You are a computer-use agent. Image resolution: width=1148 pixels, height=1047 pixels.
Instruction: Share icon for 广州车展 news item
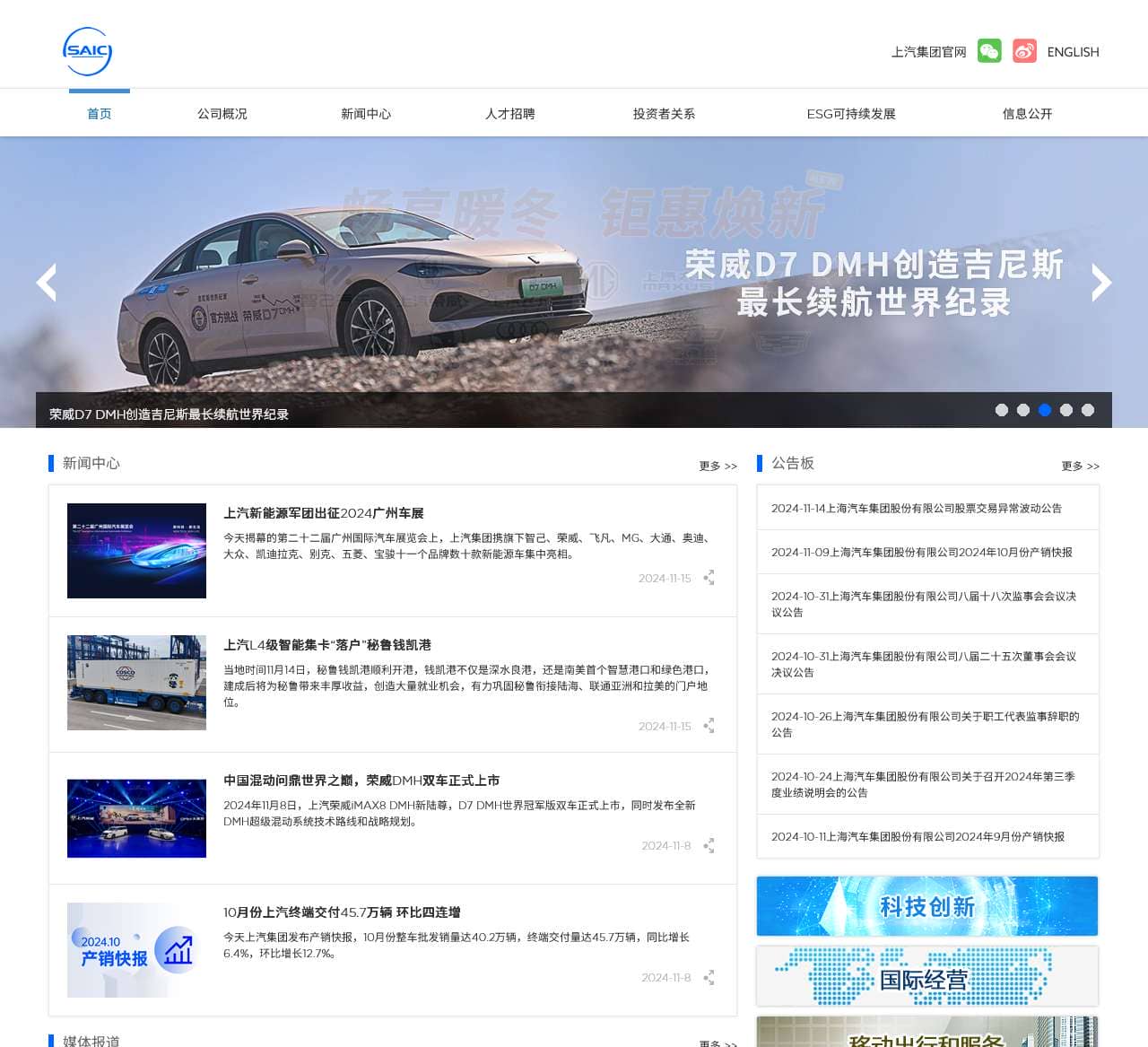pos(709,578)
